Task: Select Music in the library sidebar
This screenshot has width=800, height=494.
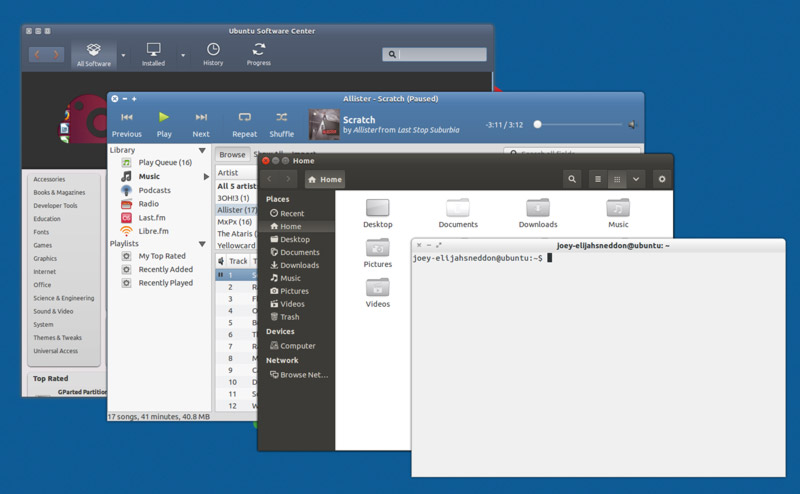Action: pos(149,177)
